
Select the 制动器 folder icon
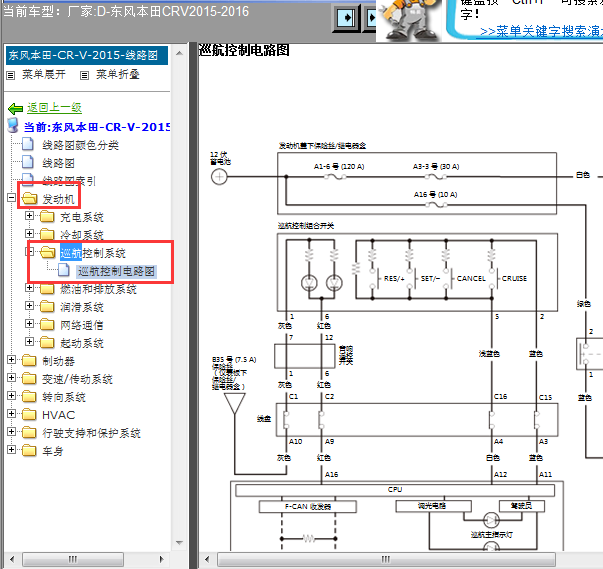[x=29, y=360]
